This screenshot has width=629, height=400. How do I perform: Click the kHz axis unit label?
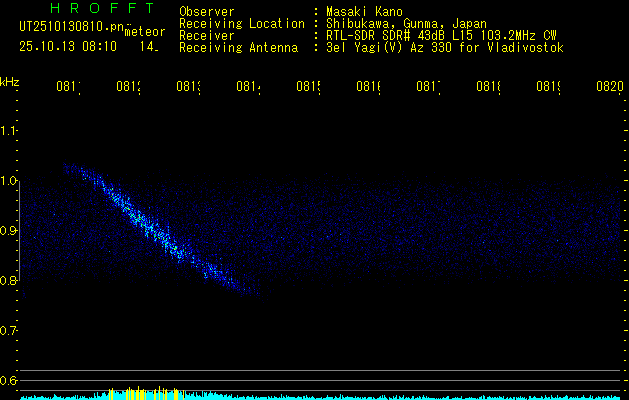(10, 81)
